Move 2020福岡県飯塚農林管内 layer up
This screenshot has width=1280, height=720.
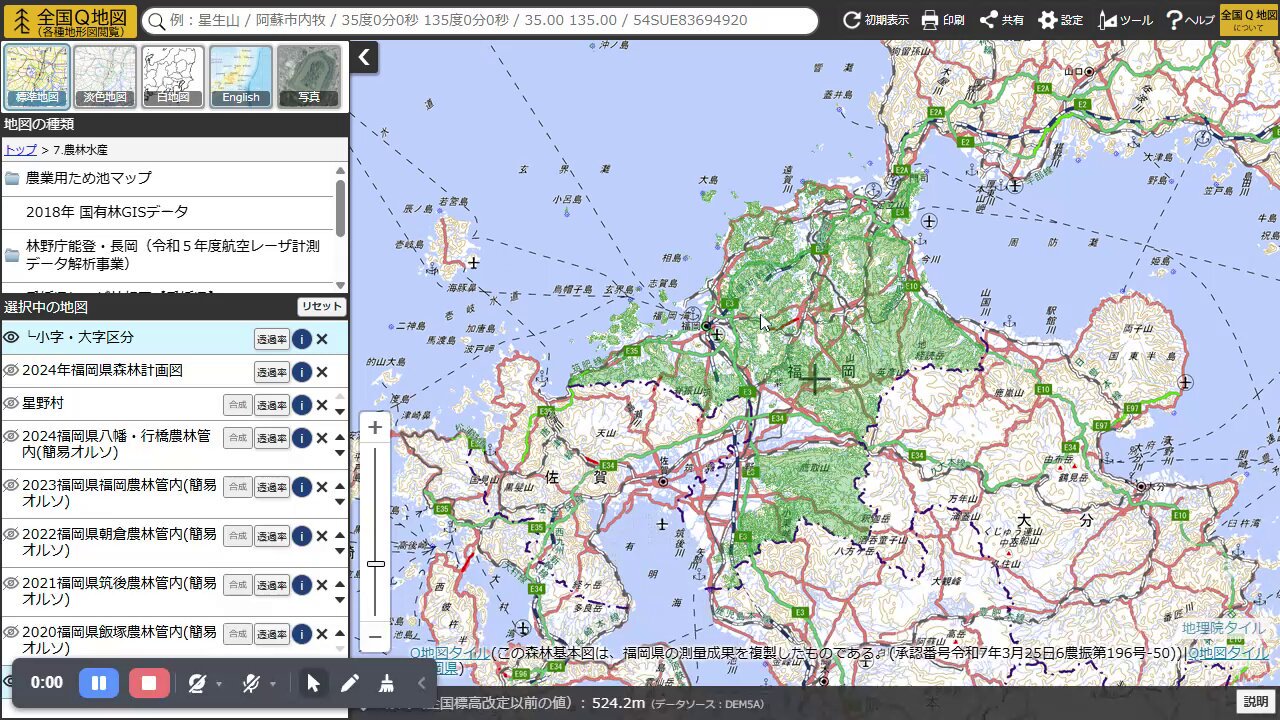click(x=340, y=632)
